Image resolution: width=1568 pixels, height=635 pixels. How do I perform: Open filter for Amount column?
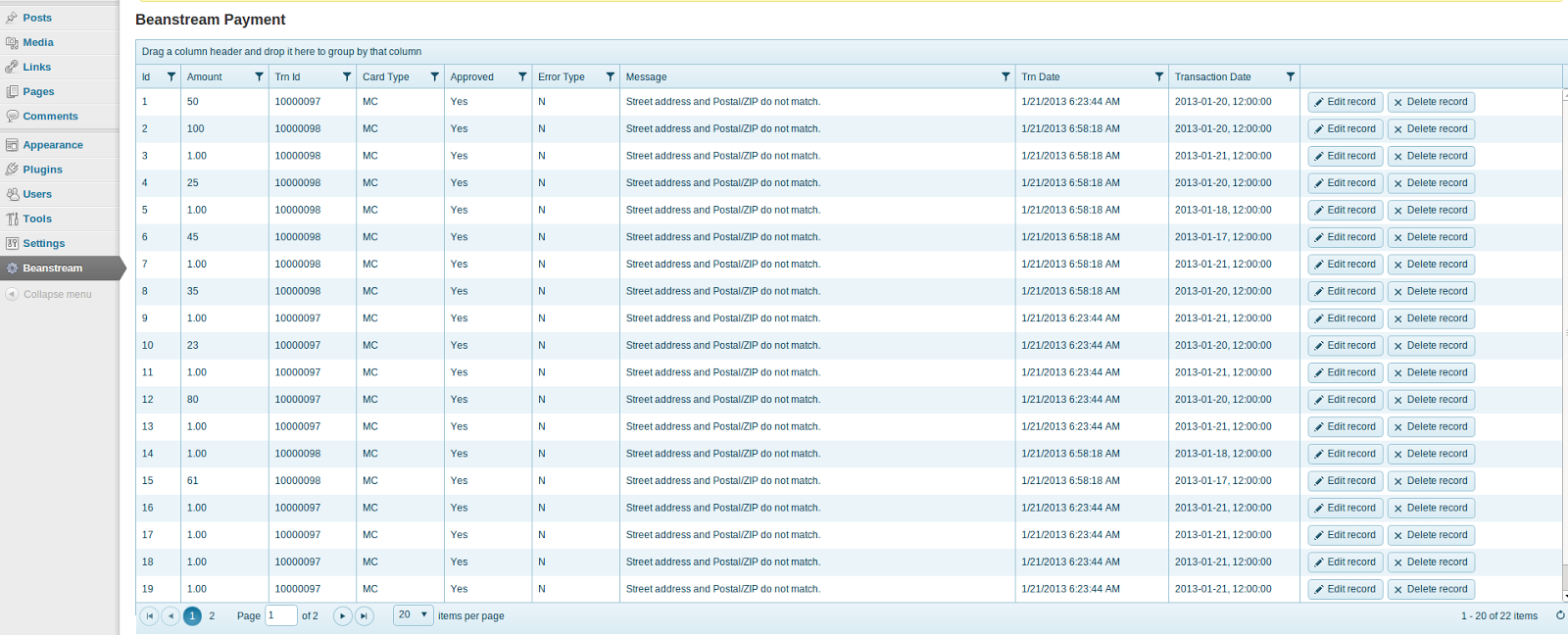tap(259, 76)
